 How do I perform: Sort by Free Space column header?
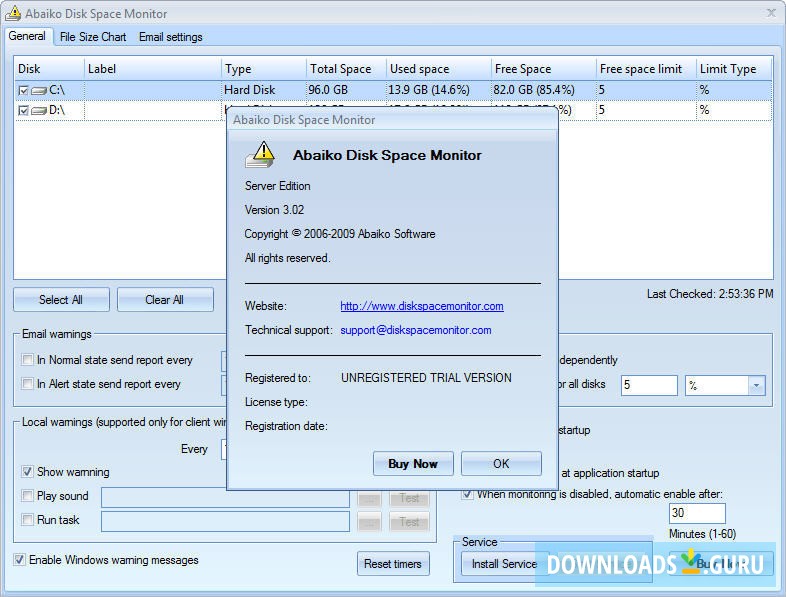pyautogui.click(x=543, y=69)
